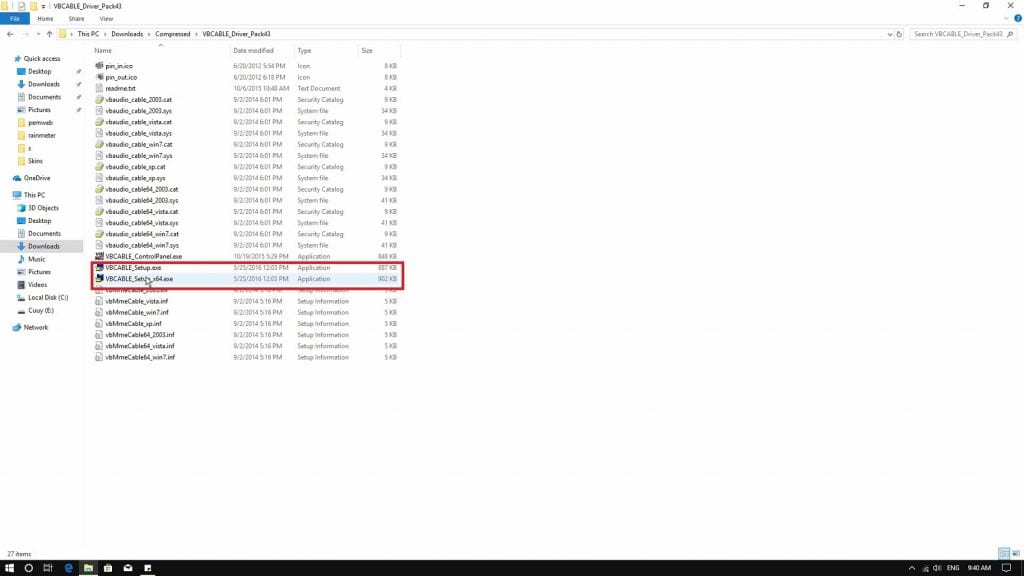Viewport: 1024px width, 576px height.
Task: Expand address bar history dropdown
Action: (889, 34)
